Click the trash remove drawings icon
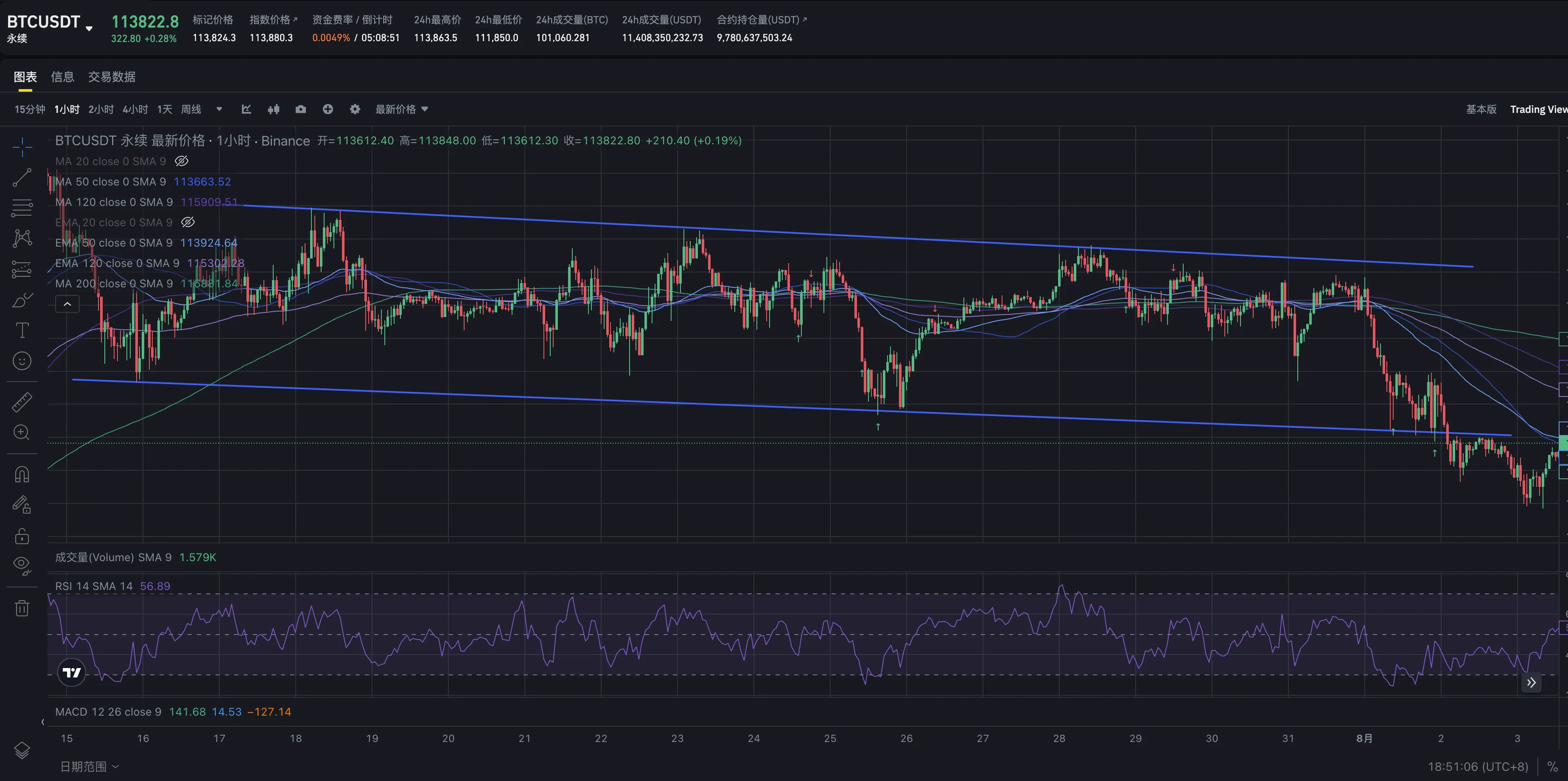 [x=22, y=607]
